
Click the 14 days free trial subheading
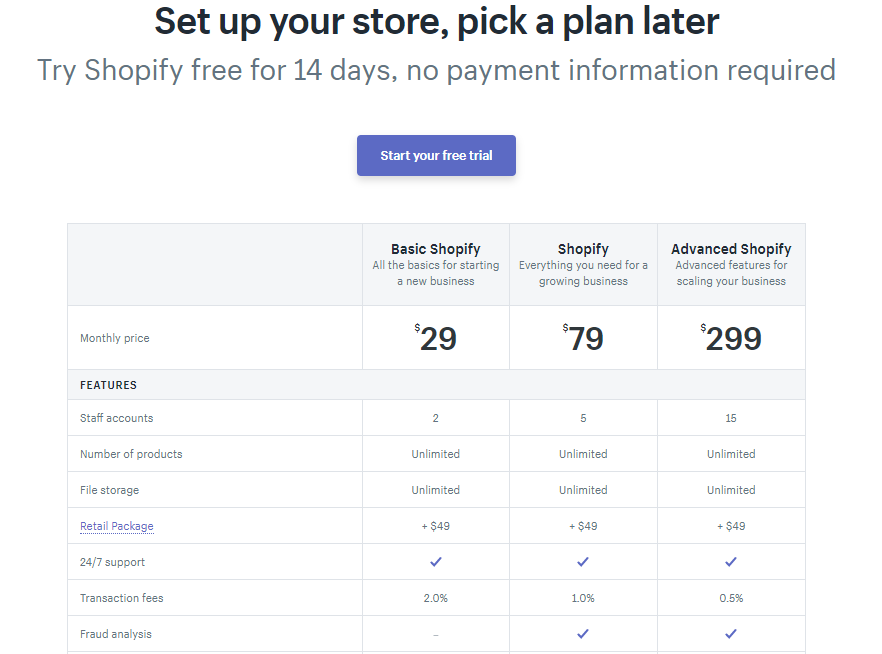click(436, 70)
